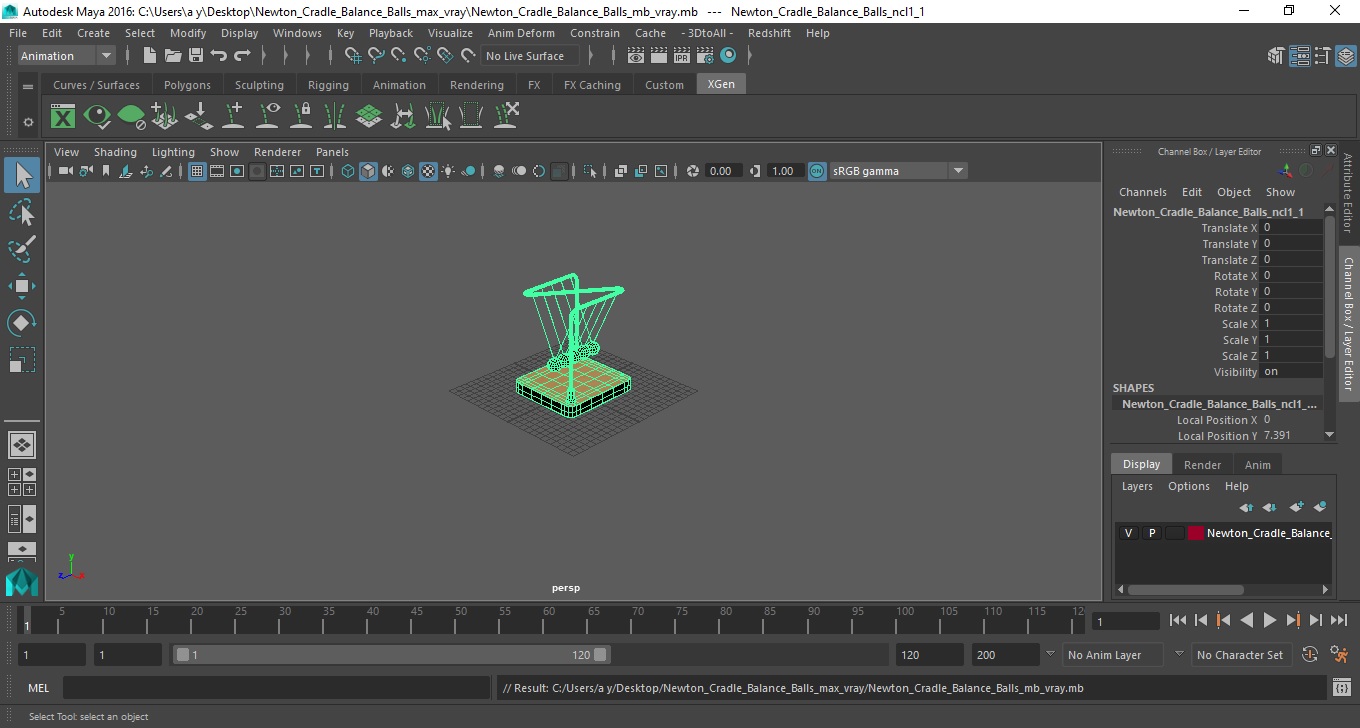Click the Redo arrow icon

click(242, 56)
